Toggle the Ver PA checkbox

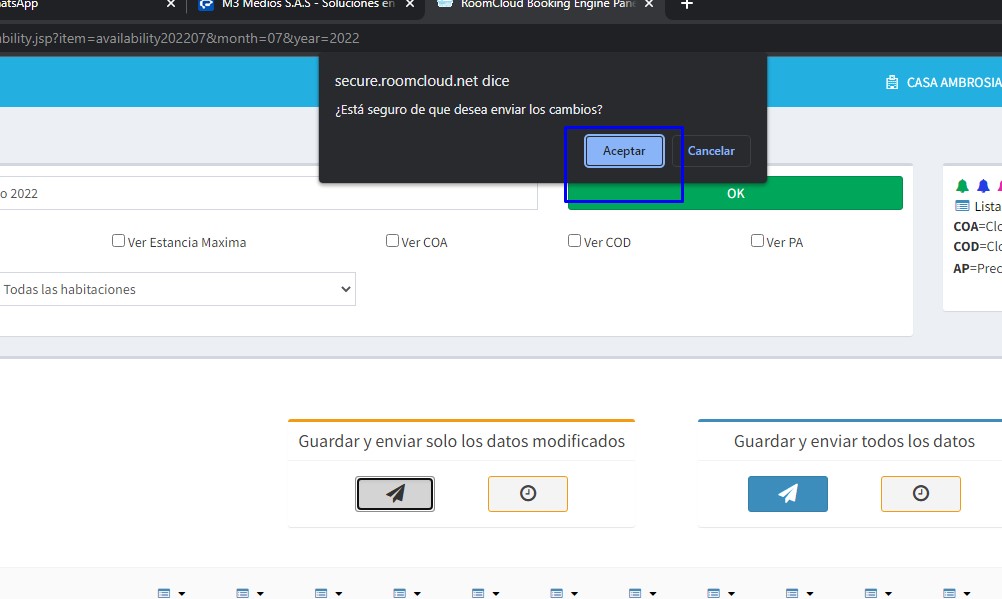click(757, 241)
